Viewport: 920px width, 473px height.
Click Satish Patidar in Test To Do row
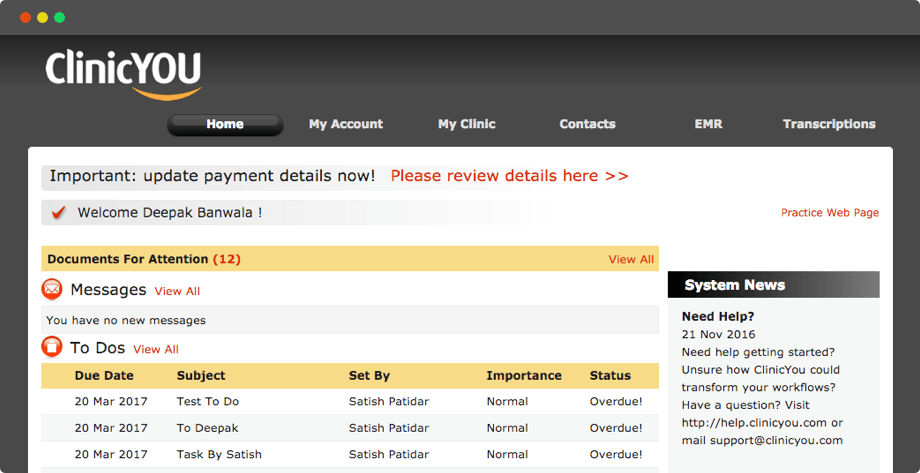tap(388, 401)
